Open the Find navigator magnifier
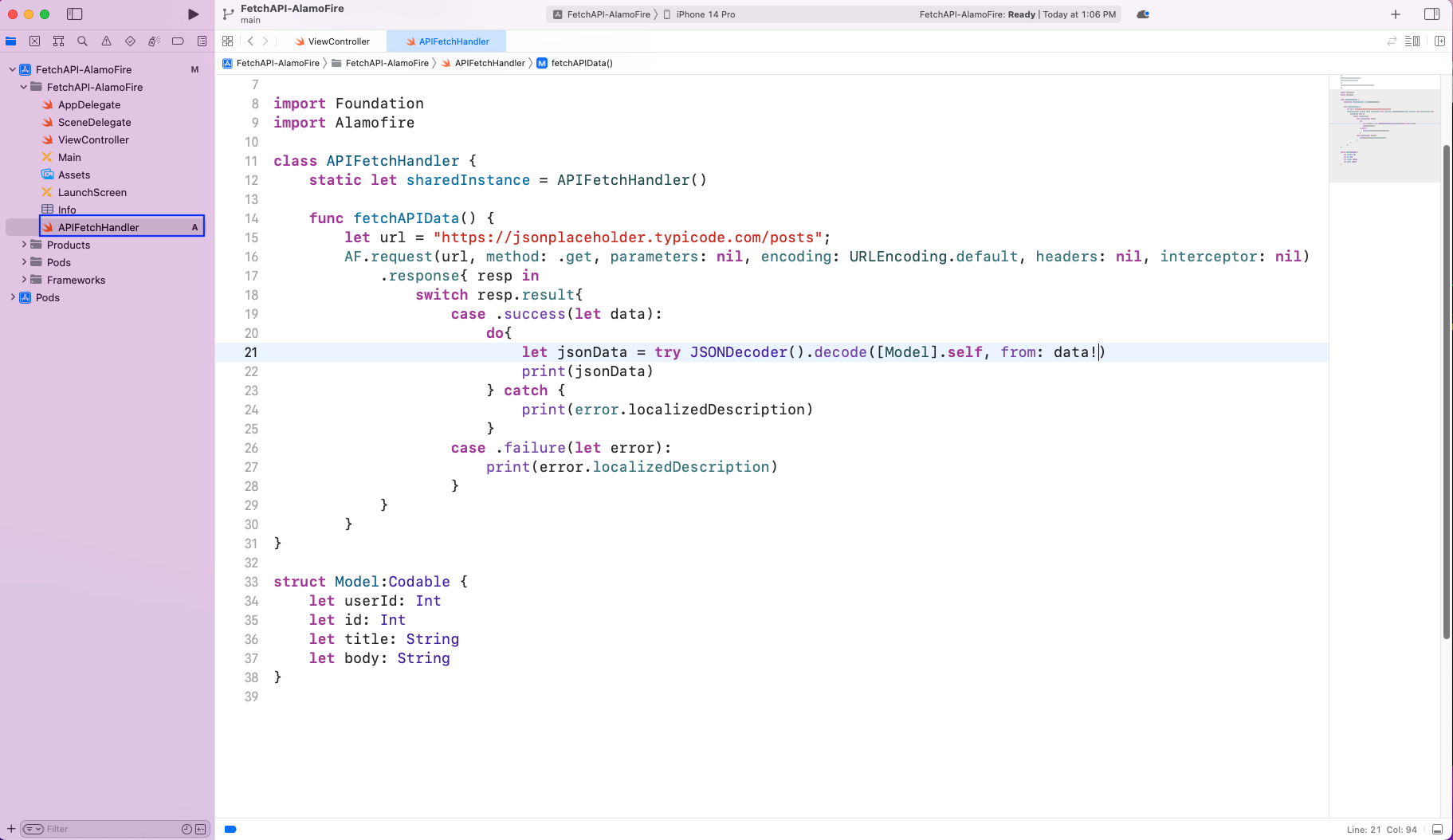This screenshot has height=840, width=1453. click(x=83, y=41)
